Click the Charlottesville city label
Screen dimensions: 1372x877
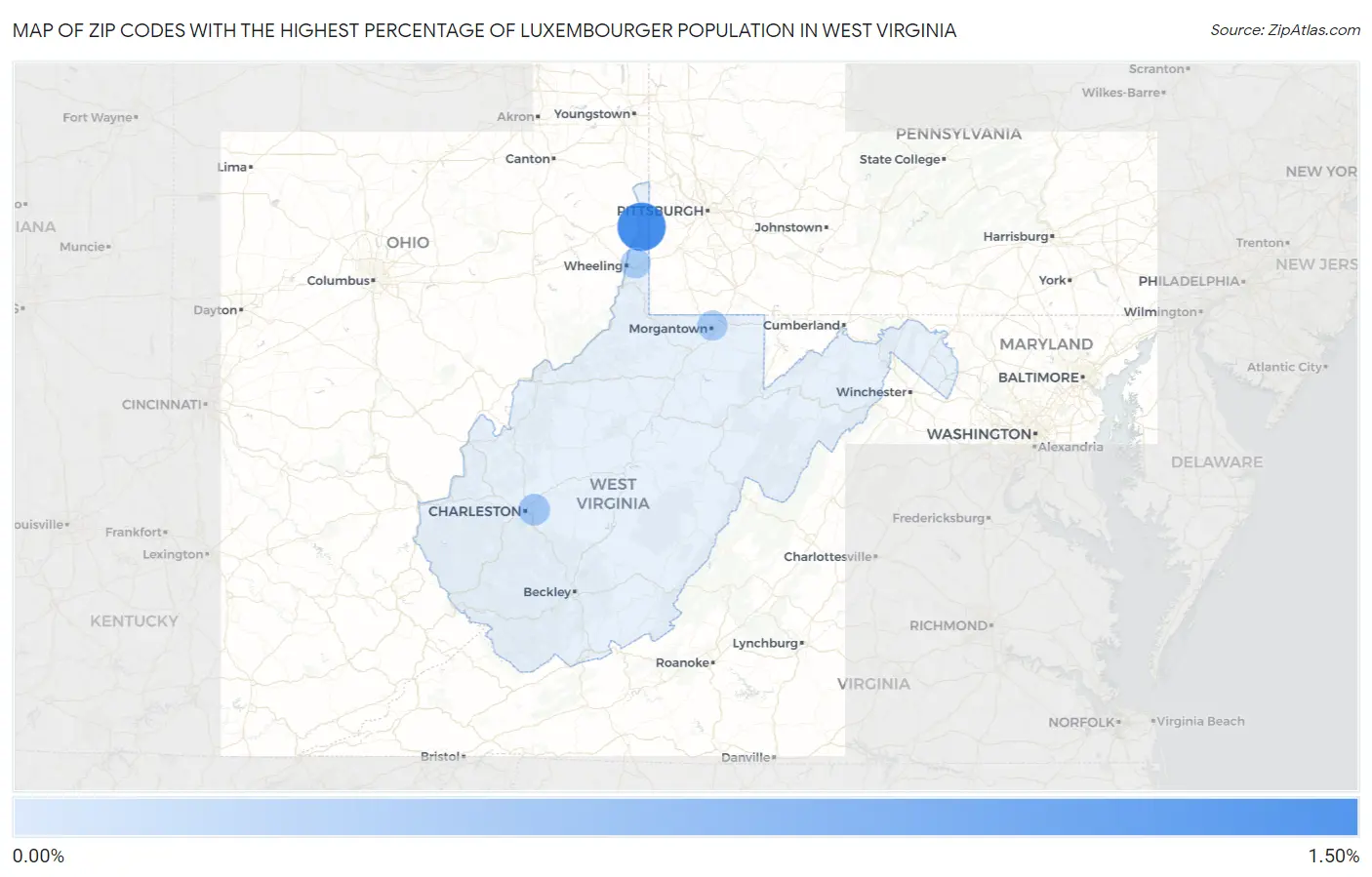(x=828, y=557)
